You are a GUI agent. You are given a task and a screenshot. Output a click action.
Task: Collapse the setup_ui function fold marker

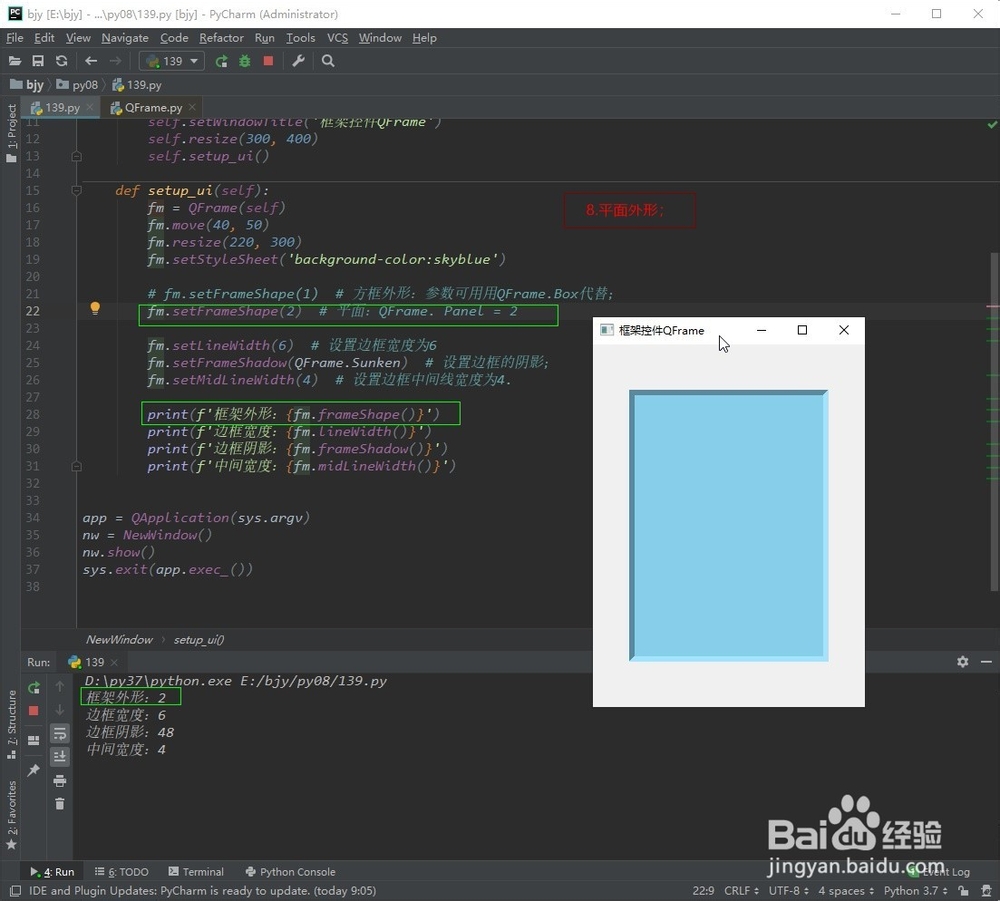pos(77,190)
